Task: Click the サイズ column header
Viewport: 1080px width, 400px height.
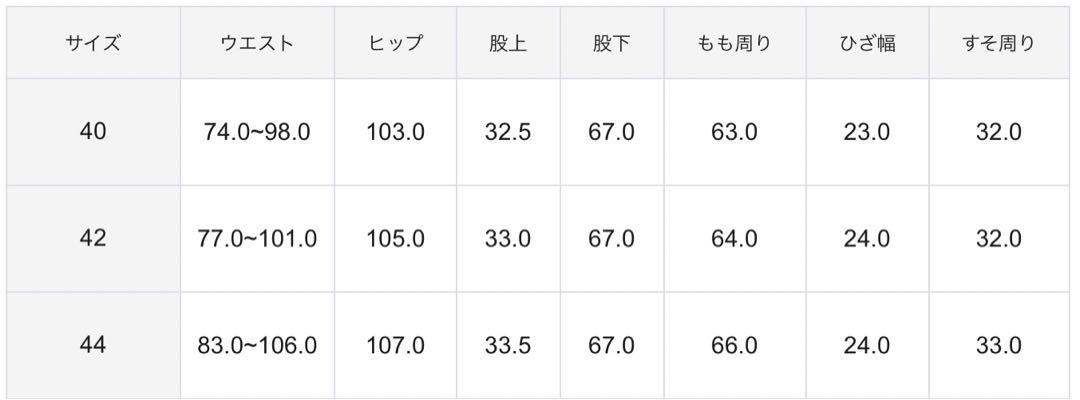Action: point(93,43)
